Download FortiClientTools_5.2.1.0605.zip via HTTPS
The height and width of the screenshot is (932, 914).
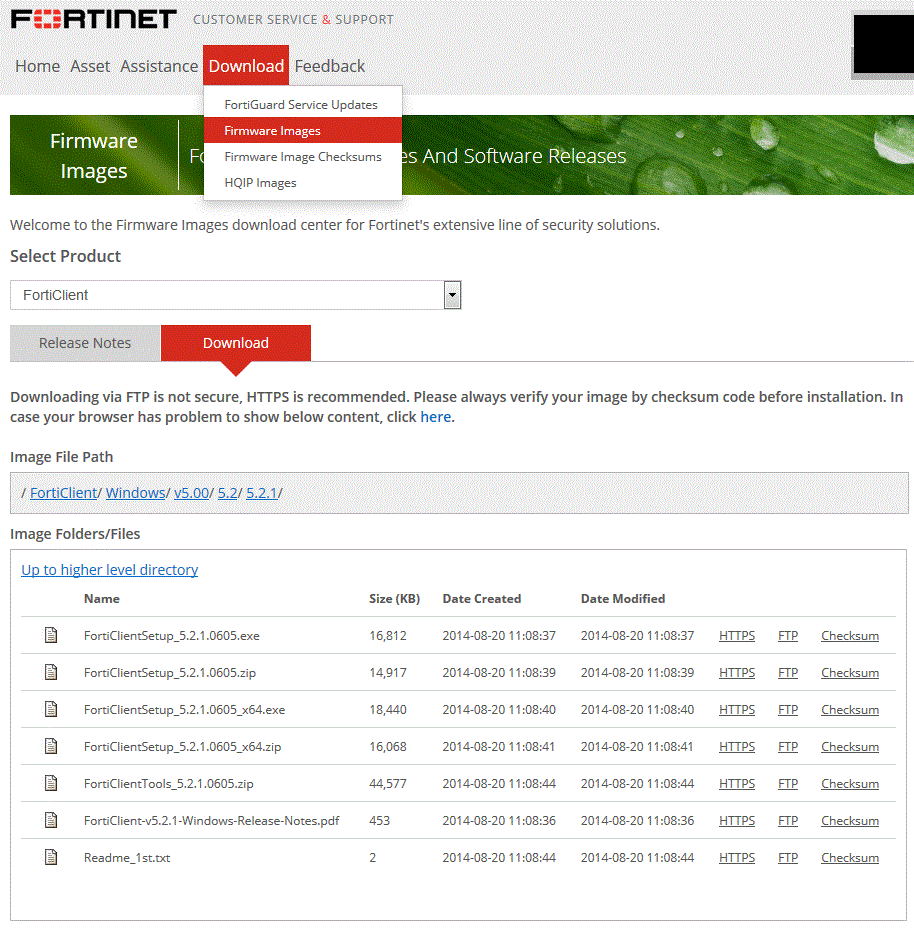[x=737, y=783]
